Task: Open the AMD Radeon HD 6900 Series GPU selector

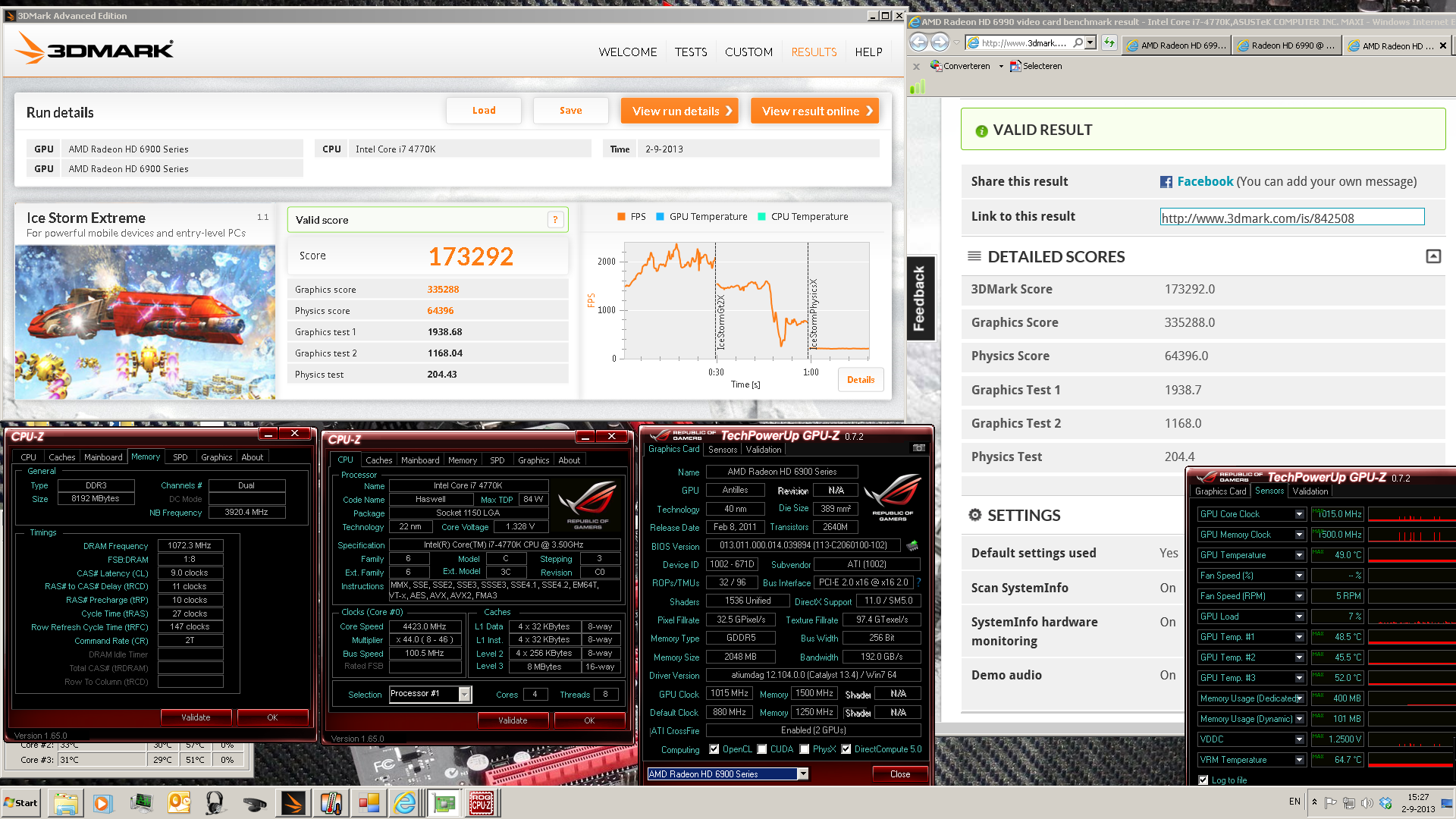Action: pos(803,774)
